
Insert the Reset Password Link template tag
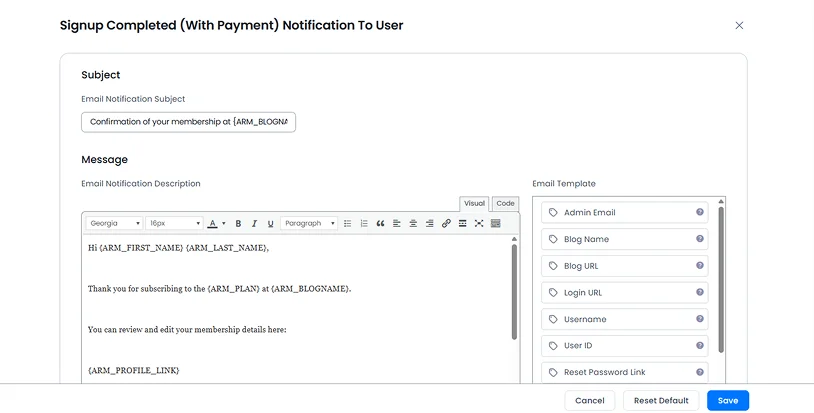625,373
